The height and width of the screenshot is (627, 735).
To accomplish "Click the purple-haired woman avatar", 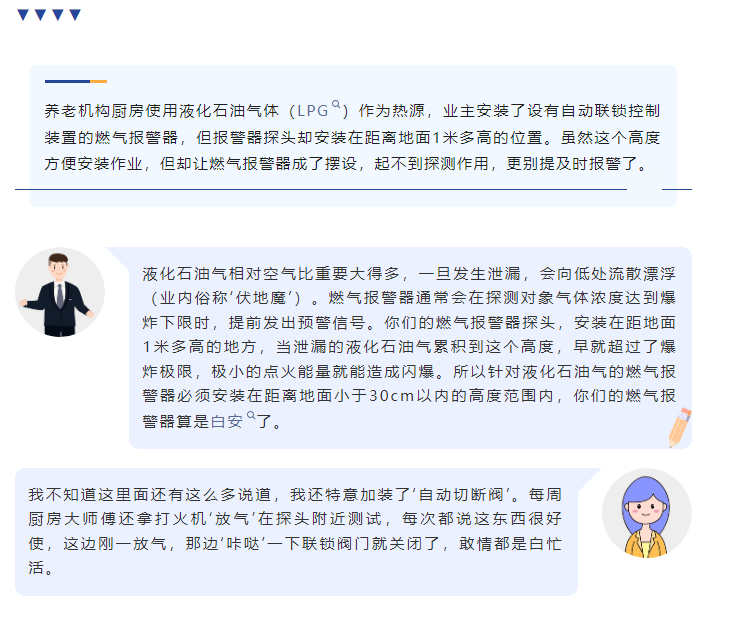I will click(x=646, y=514).
